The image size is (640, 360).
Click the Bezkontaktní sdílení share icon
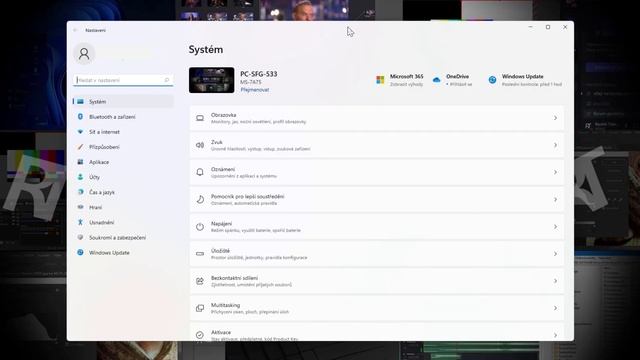click(x=200, y=281)
